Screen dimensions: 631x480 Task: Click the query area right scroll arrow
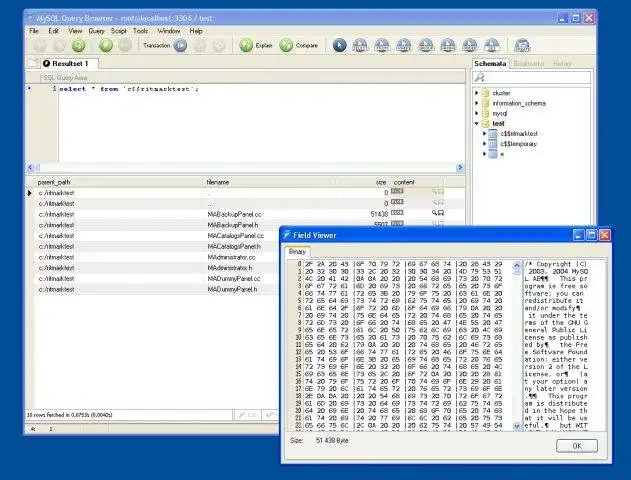[460, 167]
